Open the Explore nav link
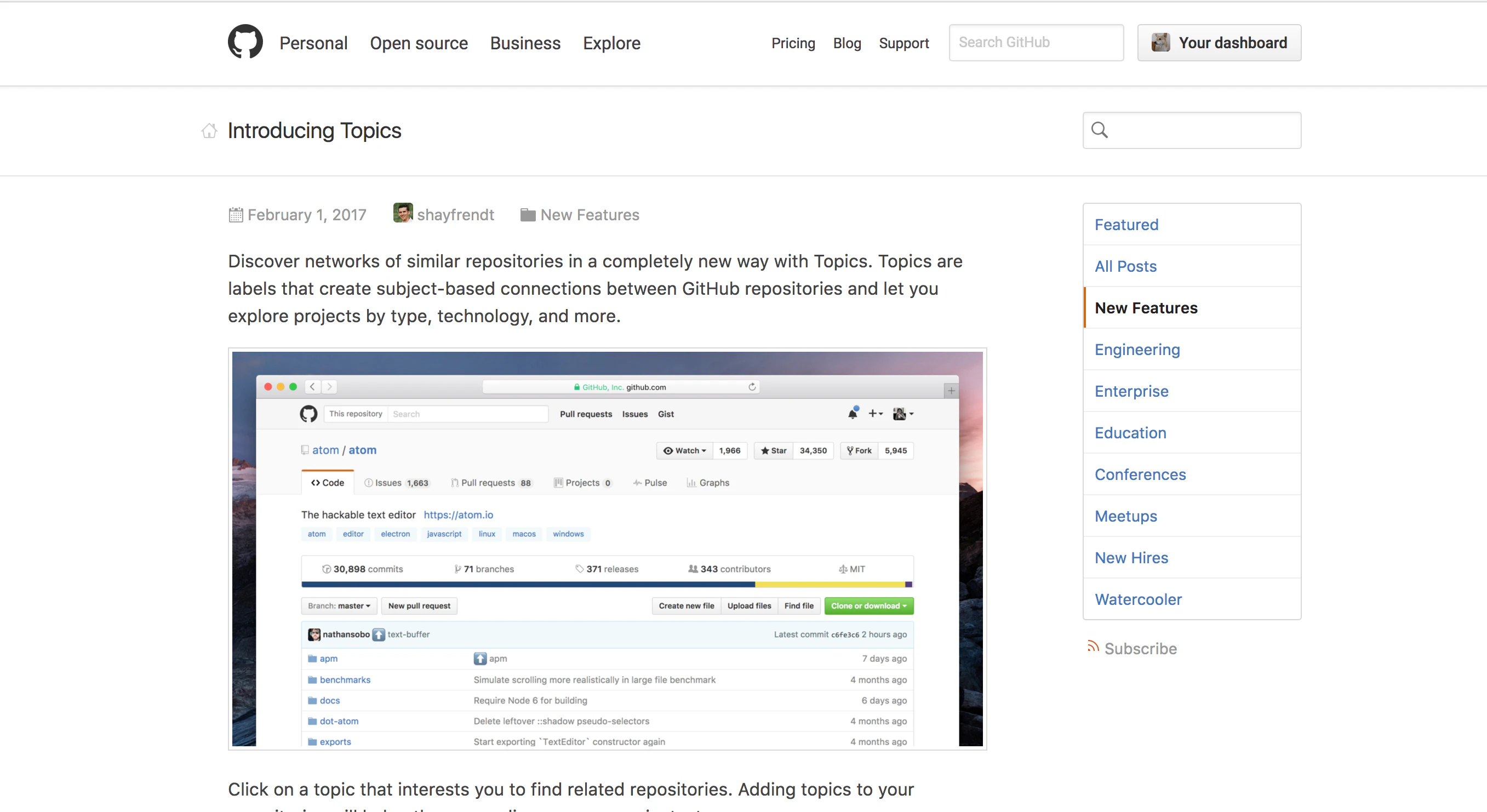 (x=611, y=43)
